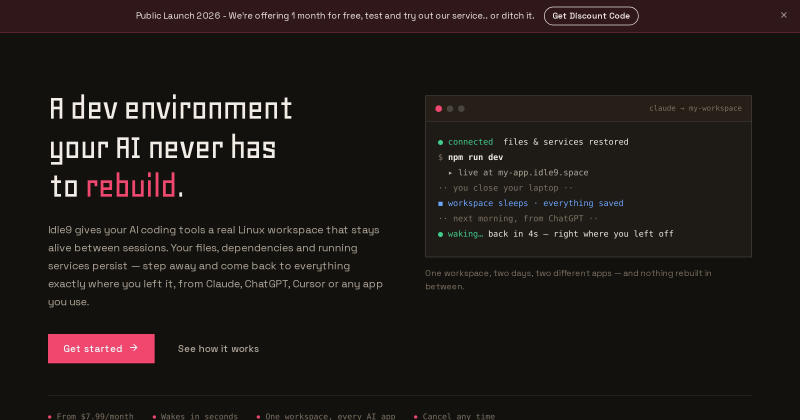Click the 'back in 4s' terminal text
The height and width of the screenshot is (420, 800).
[513, 234]
